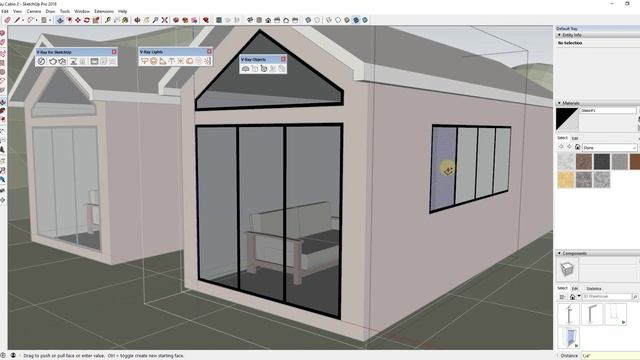Screen dimensions: 640x360
Task: Open components navigation dropdown arrow
Action: click(579, 297)
